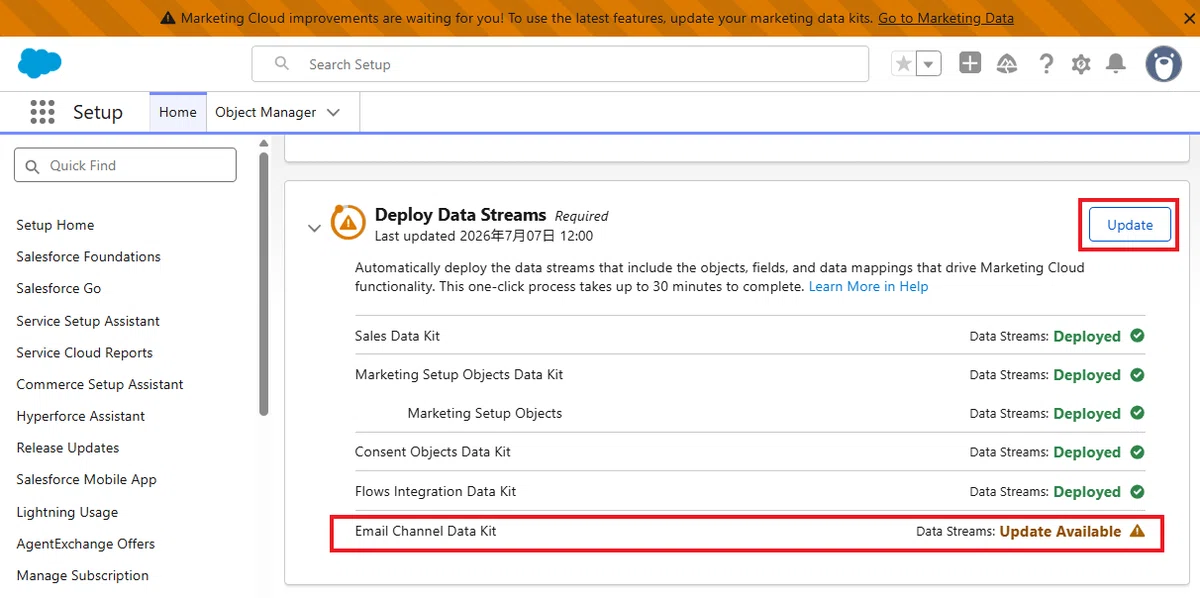Screen dimensions: 1200x598
Task: Open the Global Actions plus icon
Action: coord(970,64)
